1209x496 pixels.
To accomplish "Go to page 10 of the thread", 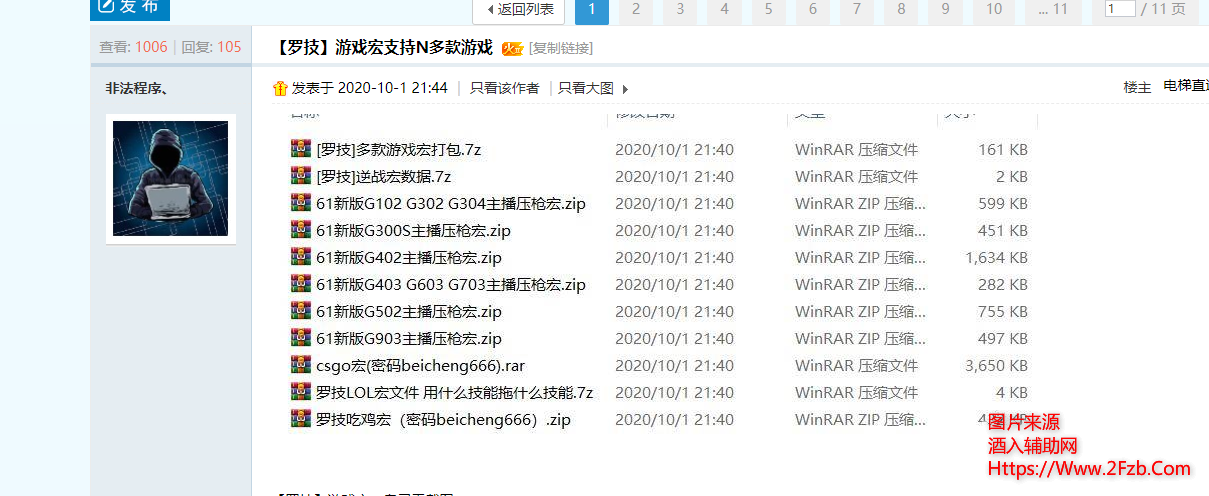I will pos(994,9).
